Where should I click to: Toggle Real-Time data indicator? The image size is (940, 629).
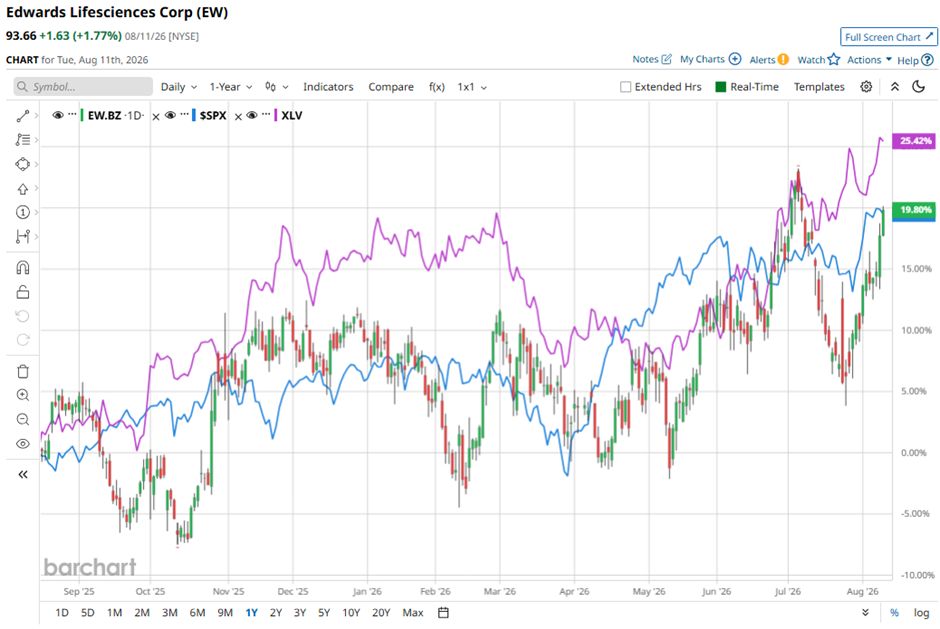click(721, 87)
